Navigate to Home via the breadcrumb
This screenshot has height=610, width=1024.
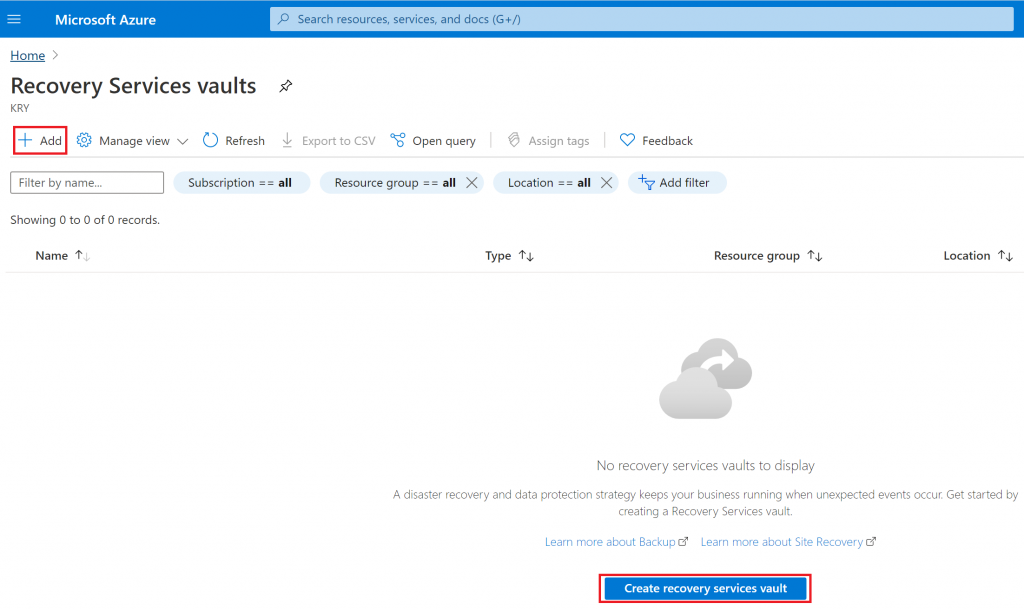click(x=27, y=55)
